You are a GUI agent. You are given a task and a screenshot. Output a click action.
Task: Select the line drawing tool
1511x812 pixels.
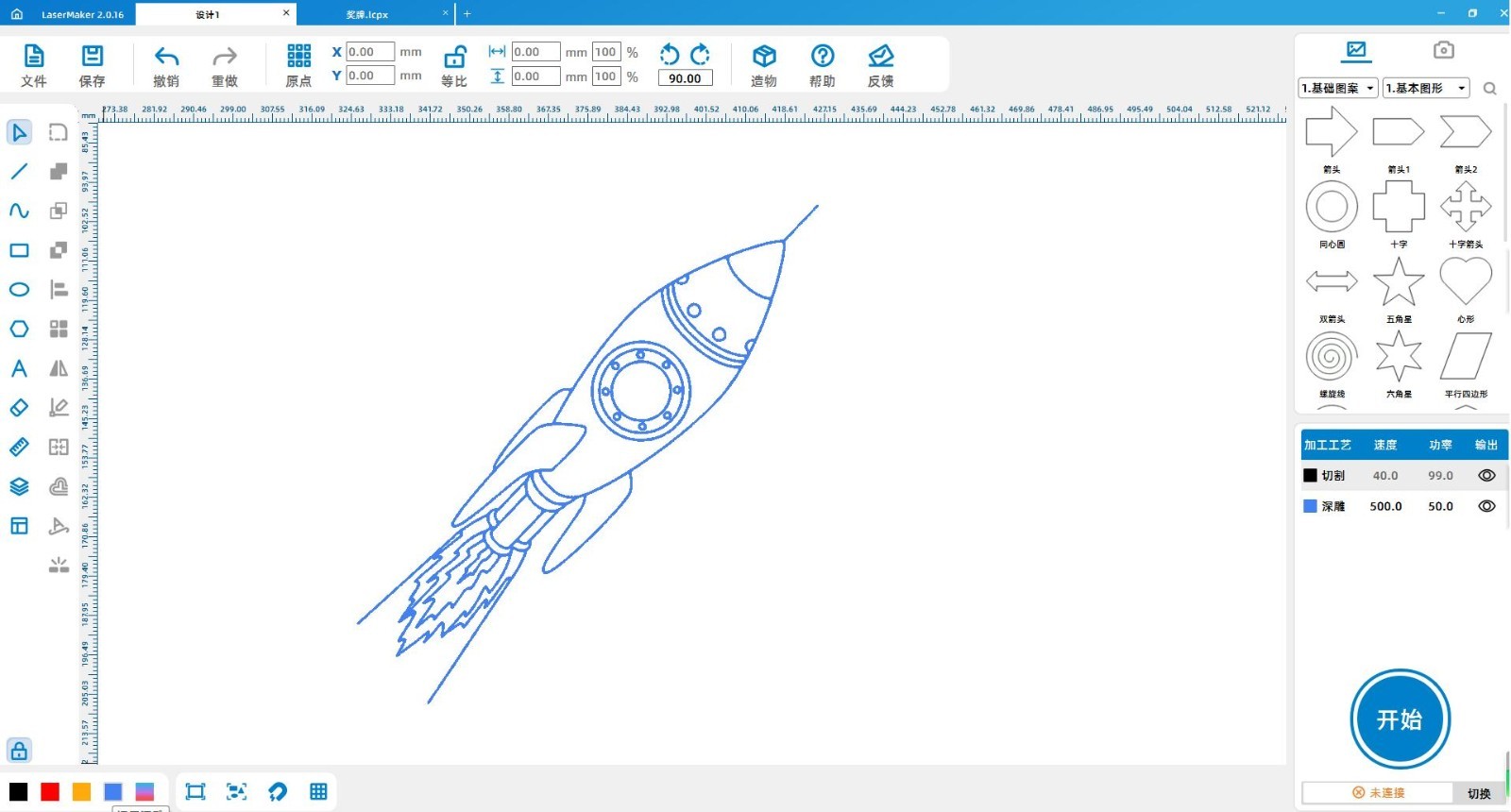pyautogui.click(x=19, y=172)
